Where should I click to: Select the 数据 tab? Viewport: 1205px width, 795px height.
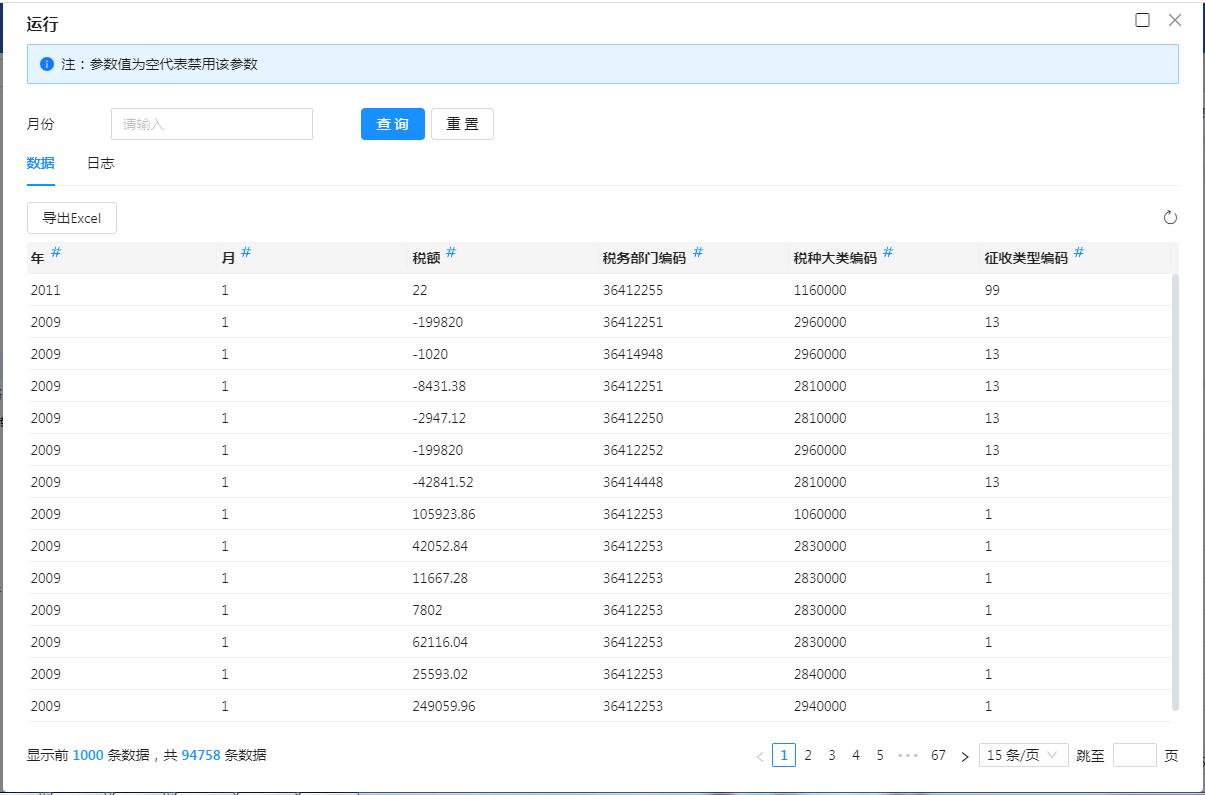coord(41,163)
